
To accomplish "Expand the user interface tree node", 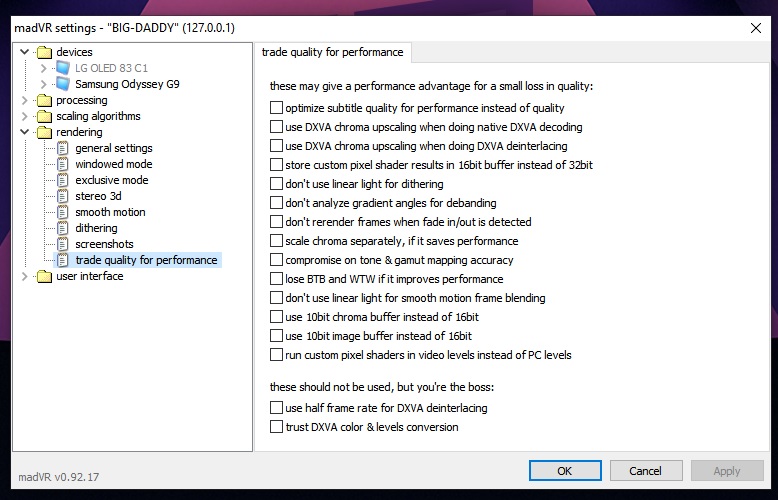I will tap(24, 276).
